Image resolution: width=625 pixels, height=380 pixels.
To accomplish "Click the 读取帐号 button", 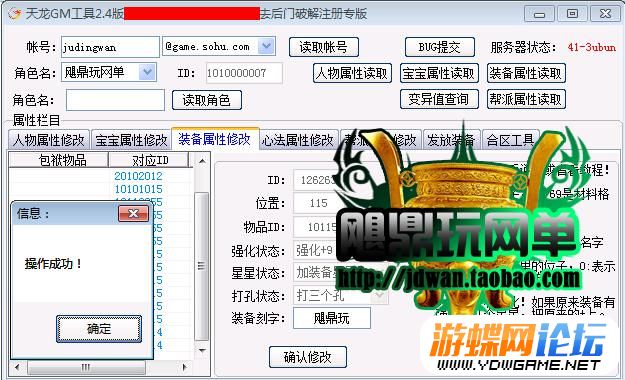I will [324, 47].
